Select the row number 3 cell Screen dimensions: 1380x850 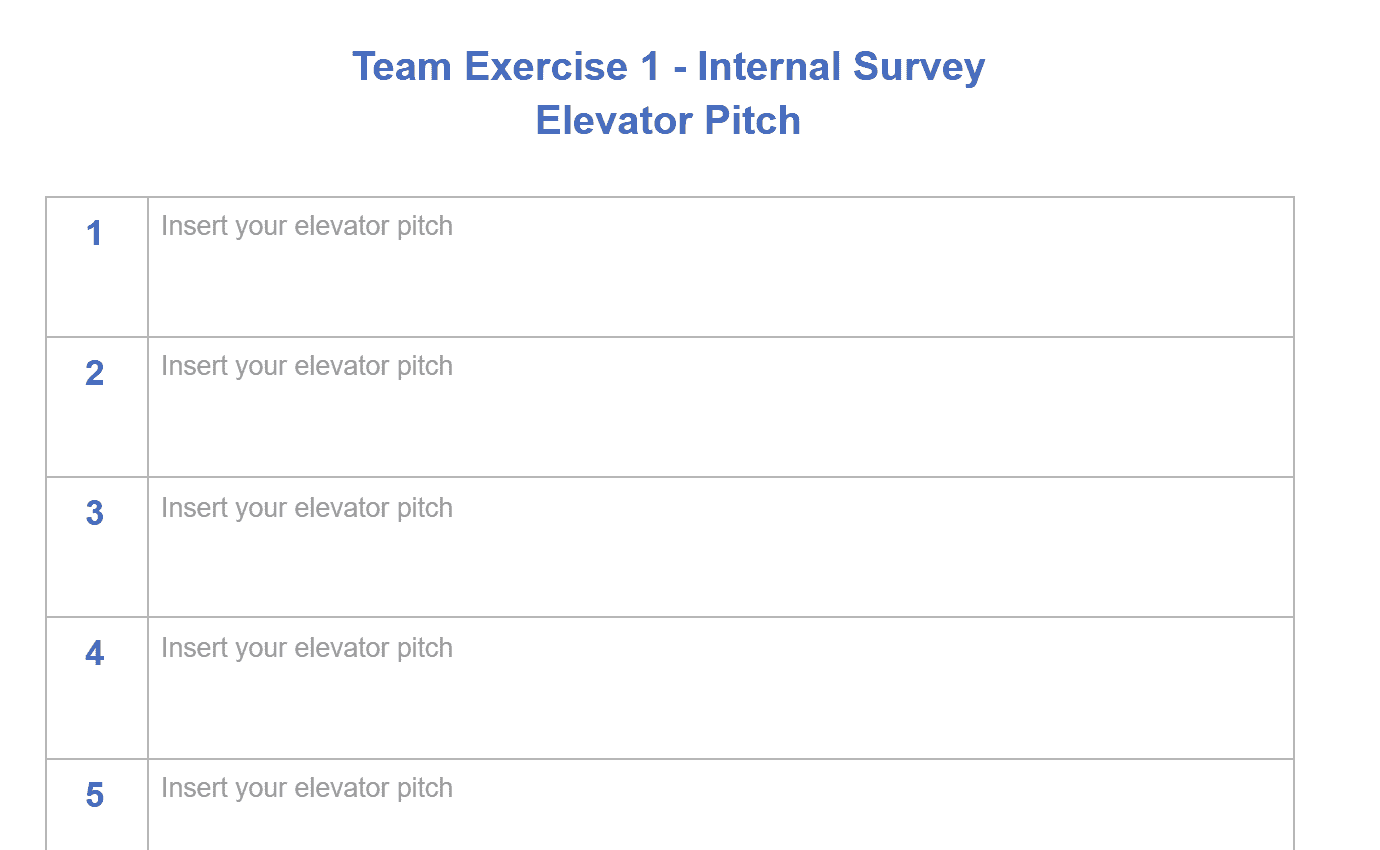coord(97,547)
